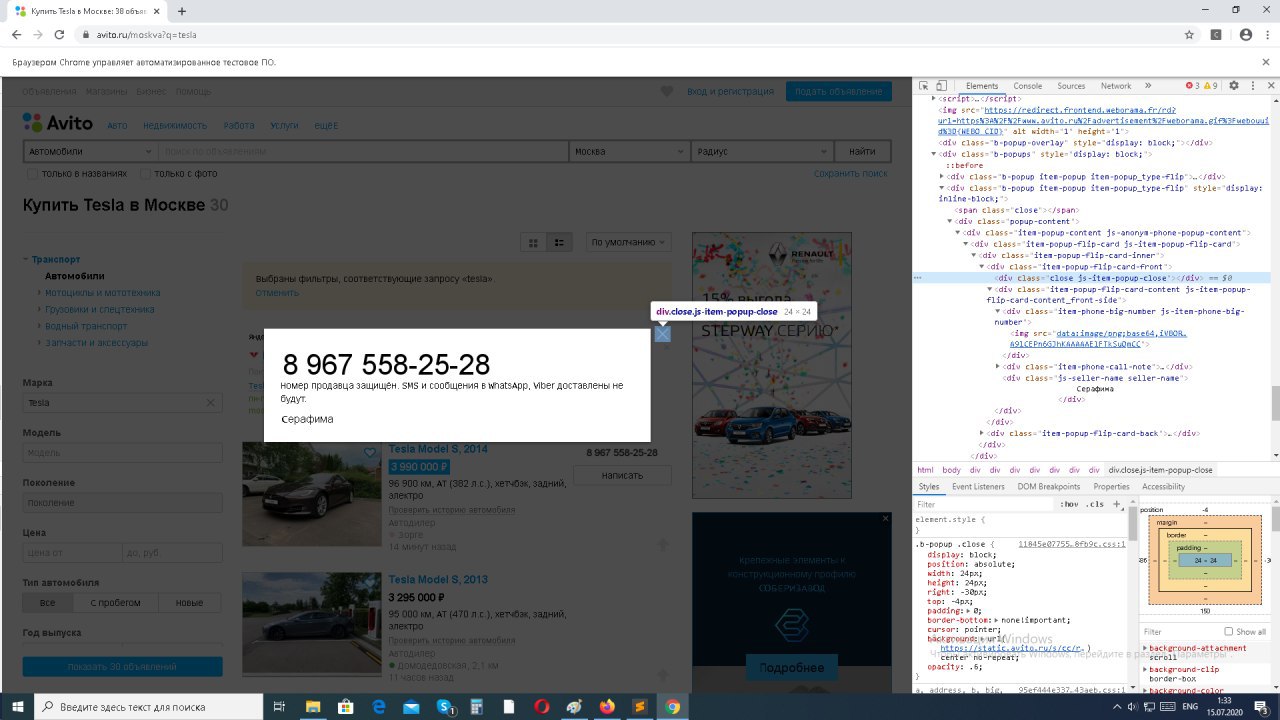Check 'Show all' in computed styles

pyautogui.click(x=1230, y=632)
